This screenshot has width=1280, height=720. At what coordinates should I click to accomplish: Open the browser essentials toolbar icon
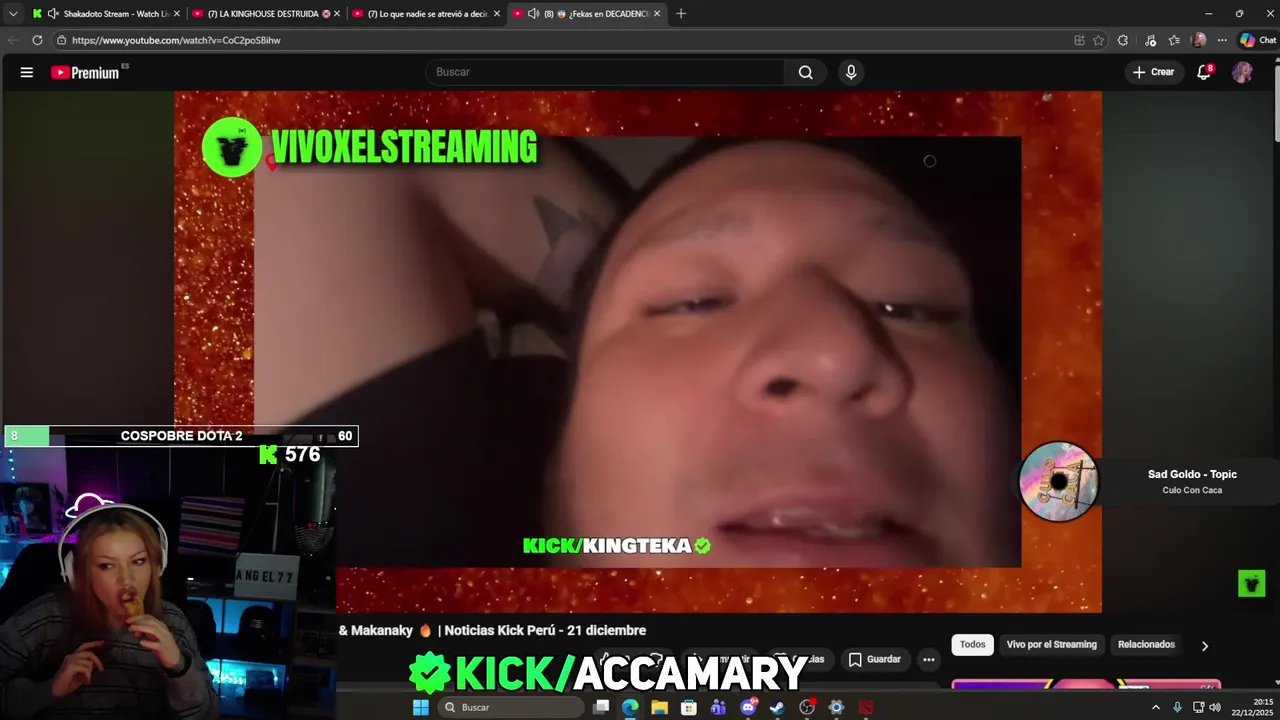[x=1150, y=40]
